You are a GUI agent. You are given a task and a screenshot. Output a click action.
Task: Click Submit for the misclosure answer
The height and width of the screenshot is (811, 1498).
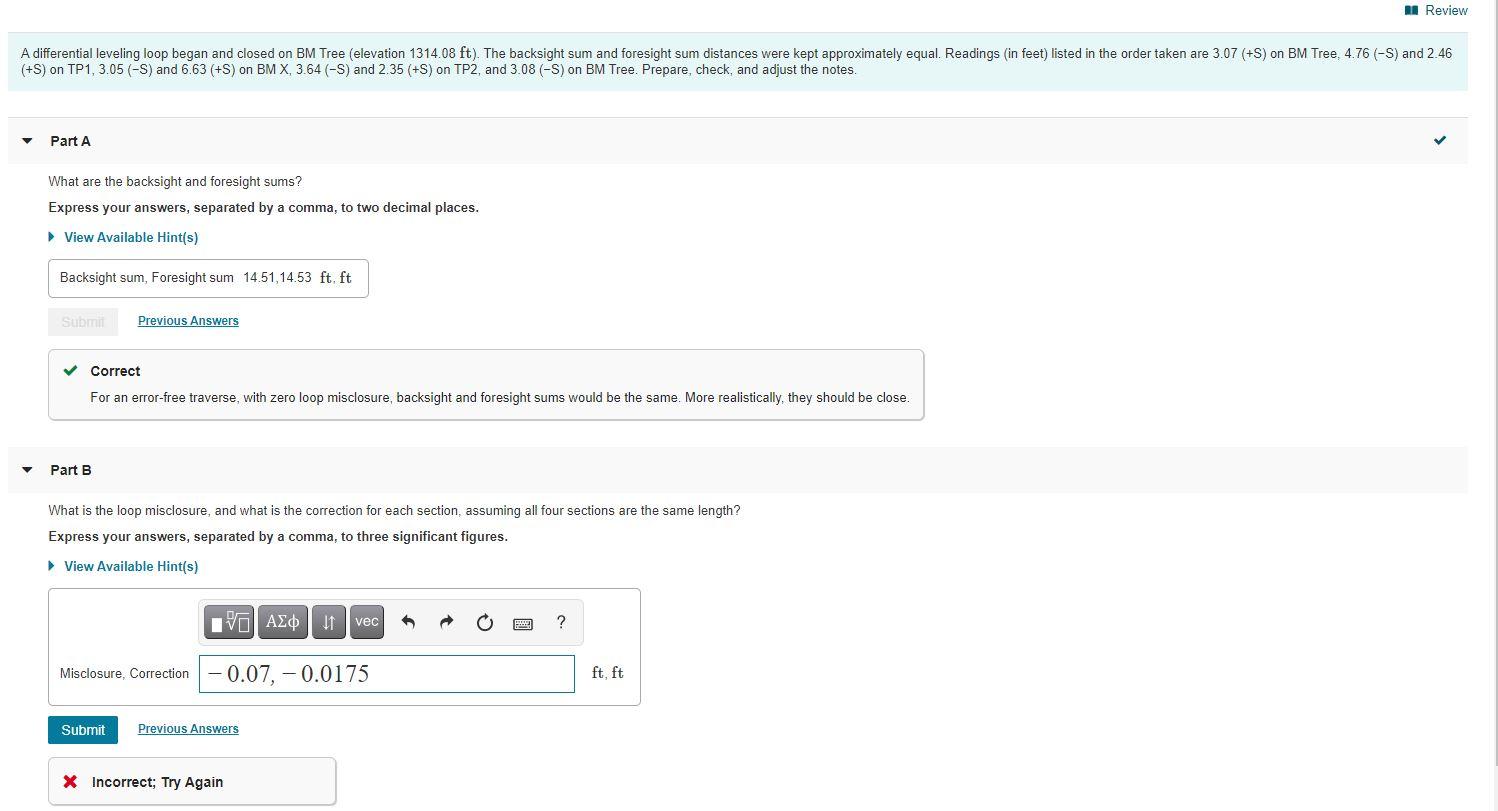[x=82, y=729]
